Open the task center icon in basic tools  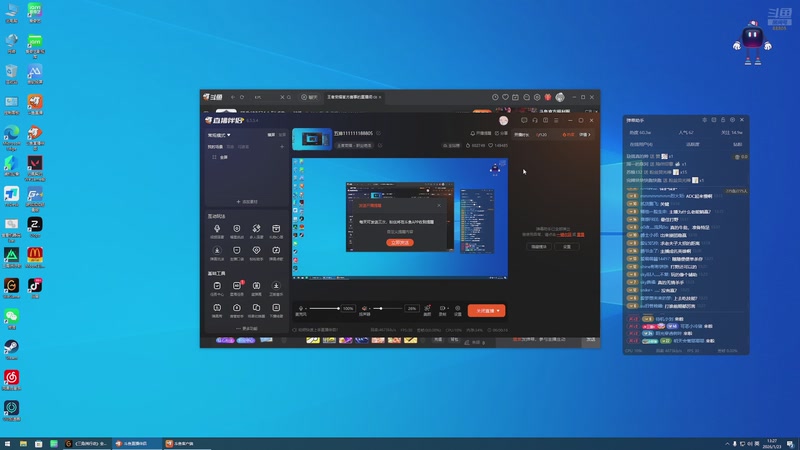coord(217,286)
